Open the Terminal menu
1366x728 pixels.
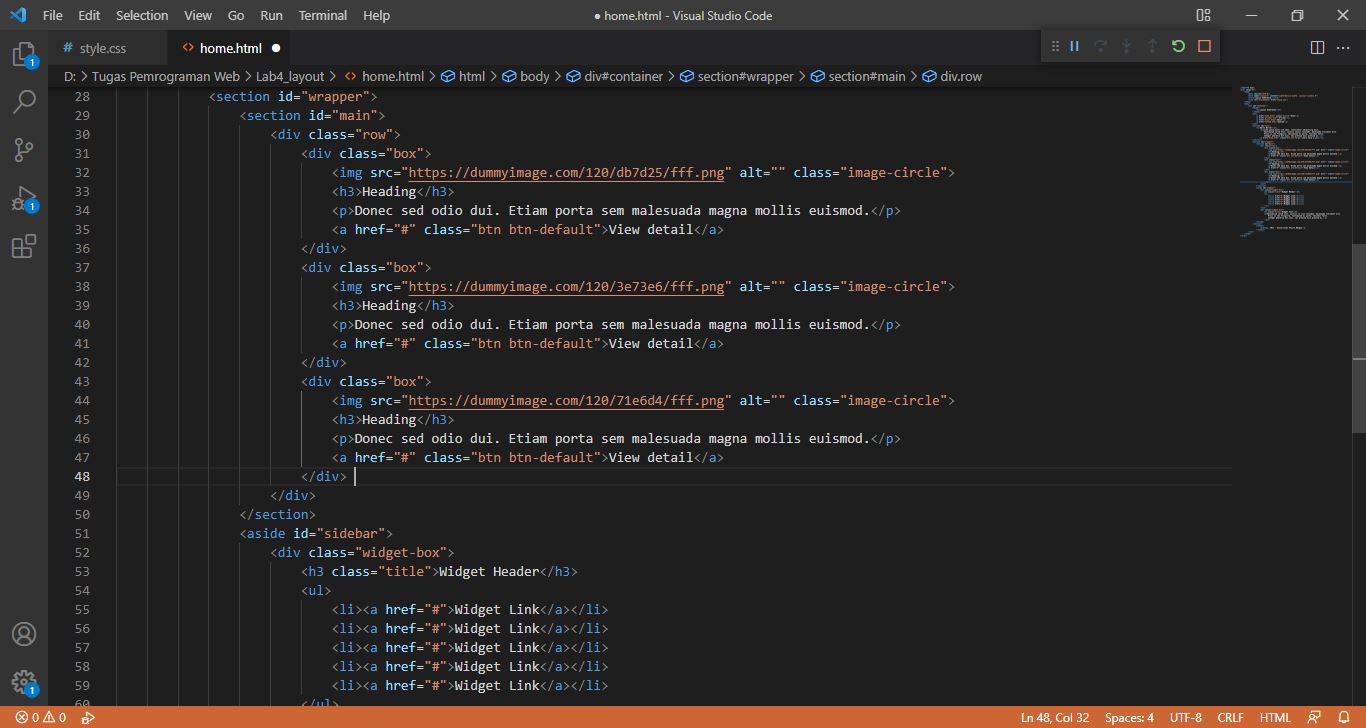point(322,15)
